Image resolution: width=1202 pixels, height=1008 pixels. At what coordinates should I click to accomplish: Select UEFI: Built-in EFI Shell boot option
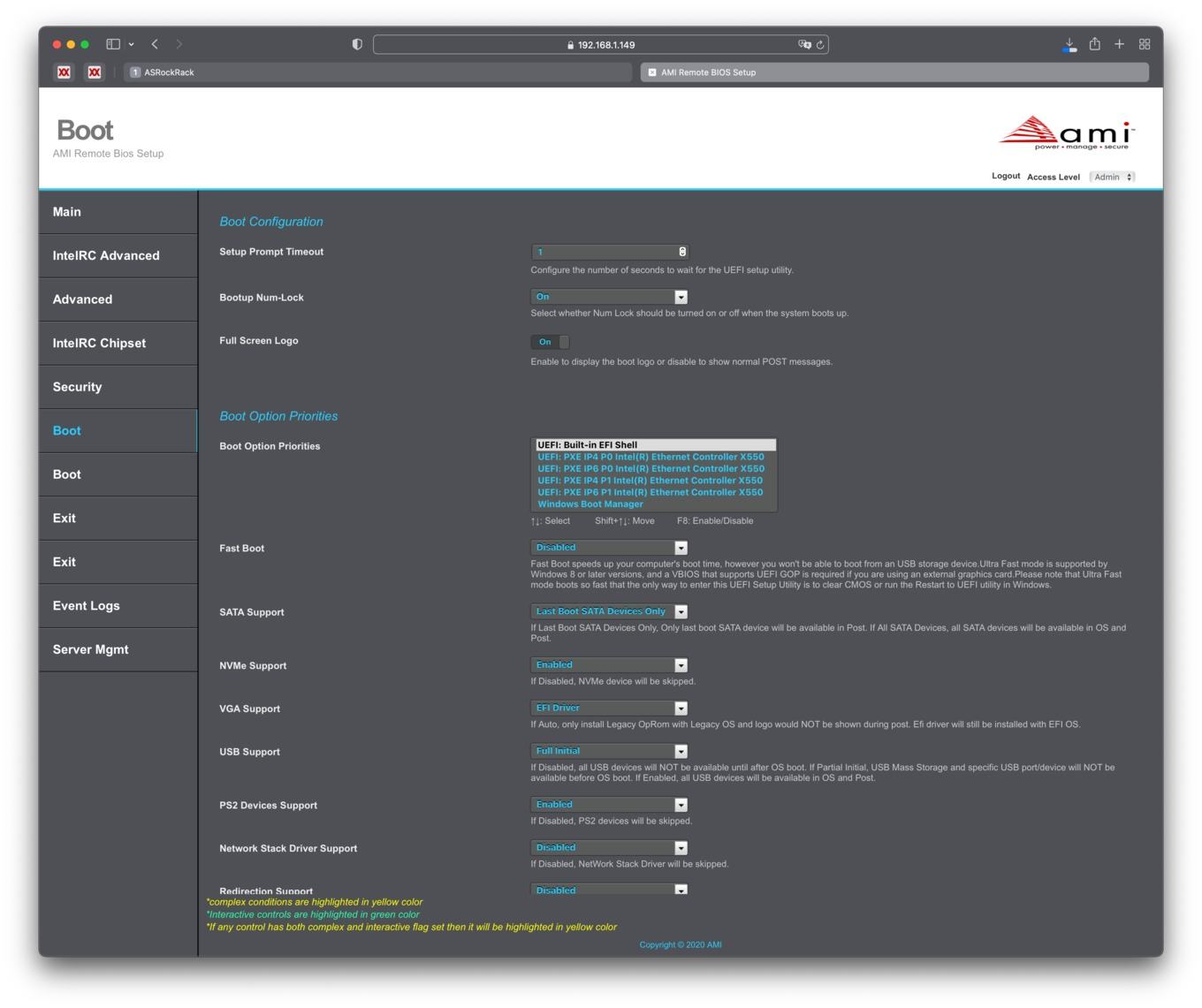(x=654, y=445)
